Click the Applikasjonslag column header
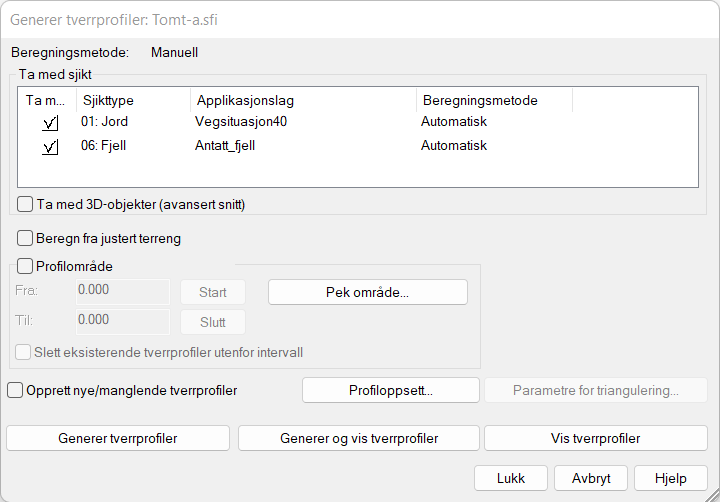 point(302,101)
